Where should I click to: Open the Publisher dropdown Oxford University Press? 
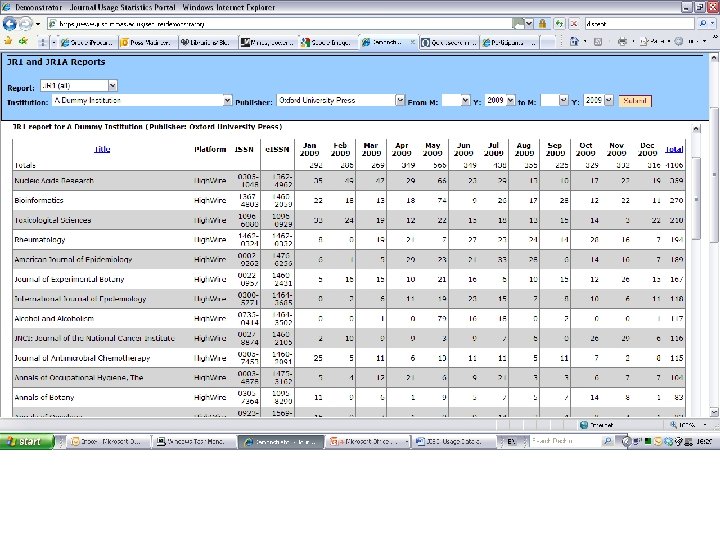[x=341, y=101]
